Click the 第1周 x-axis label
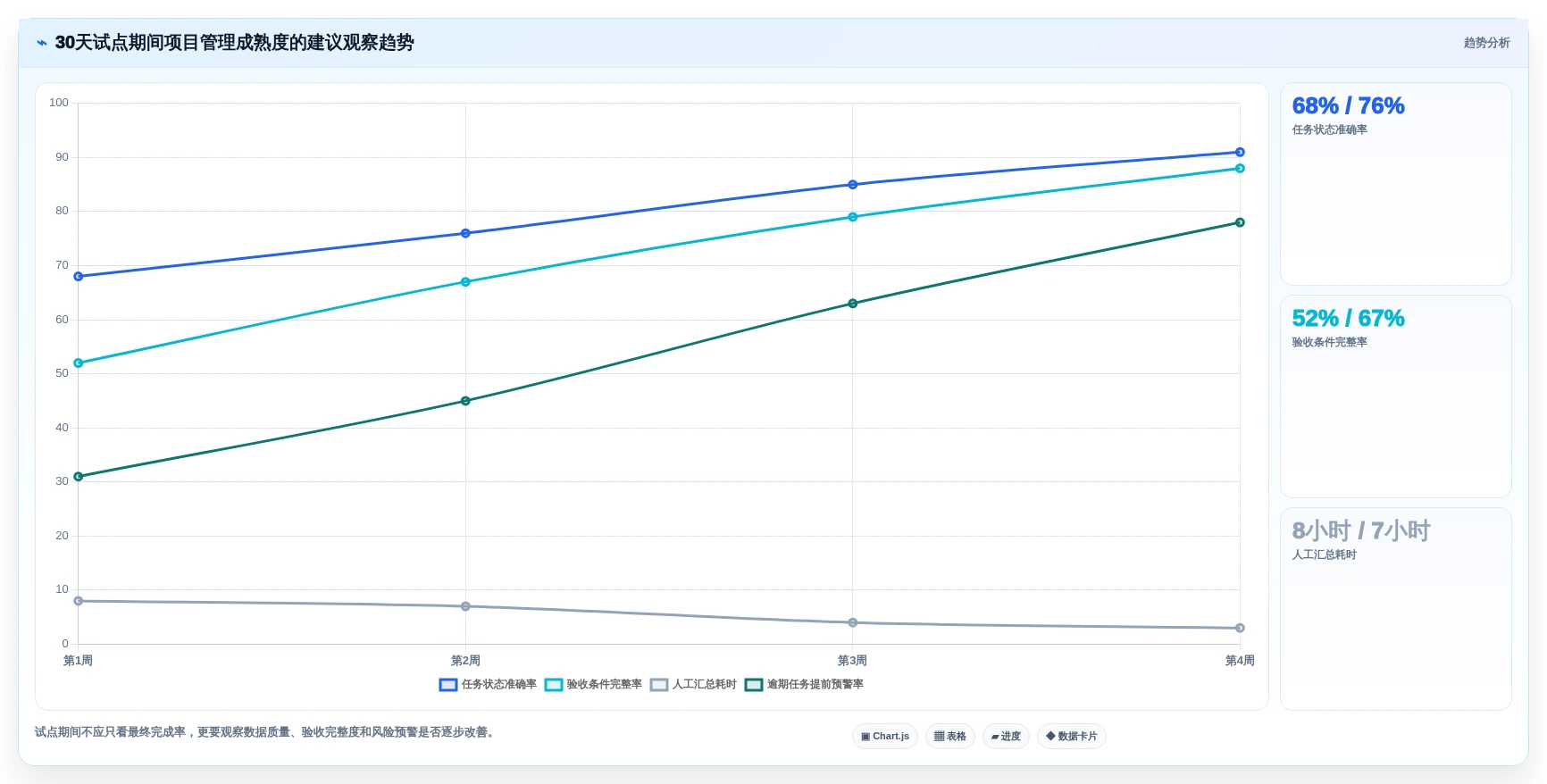Screen dimensions: 1547x784 coord(78,661)
